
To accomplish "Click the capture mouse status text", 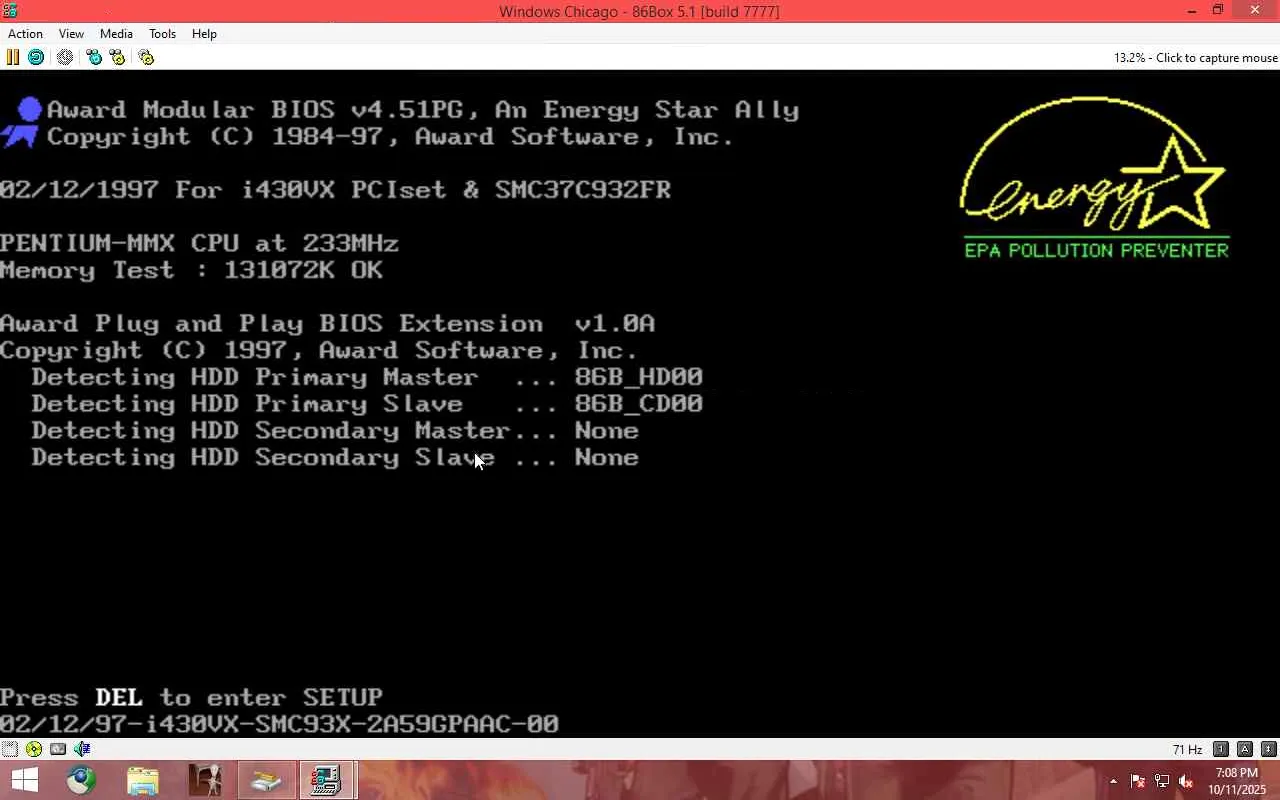I will tap(1195, 58).
